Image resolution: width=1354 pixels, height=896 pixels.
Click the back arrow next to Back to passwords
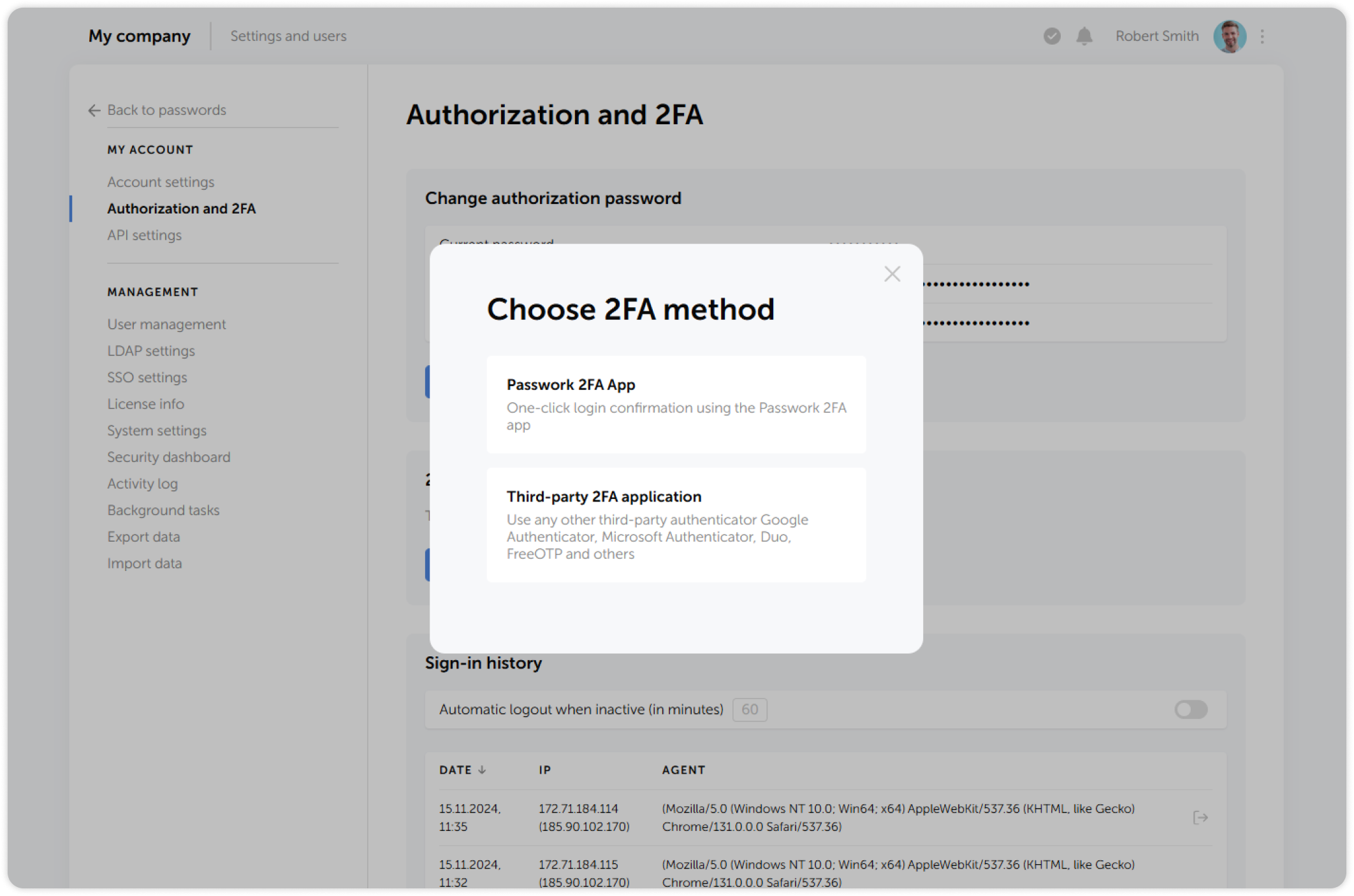click(93, 110)
